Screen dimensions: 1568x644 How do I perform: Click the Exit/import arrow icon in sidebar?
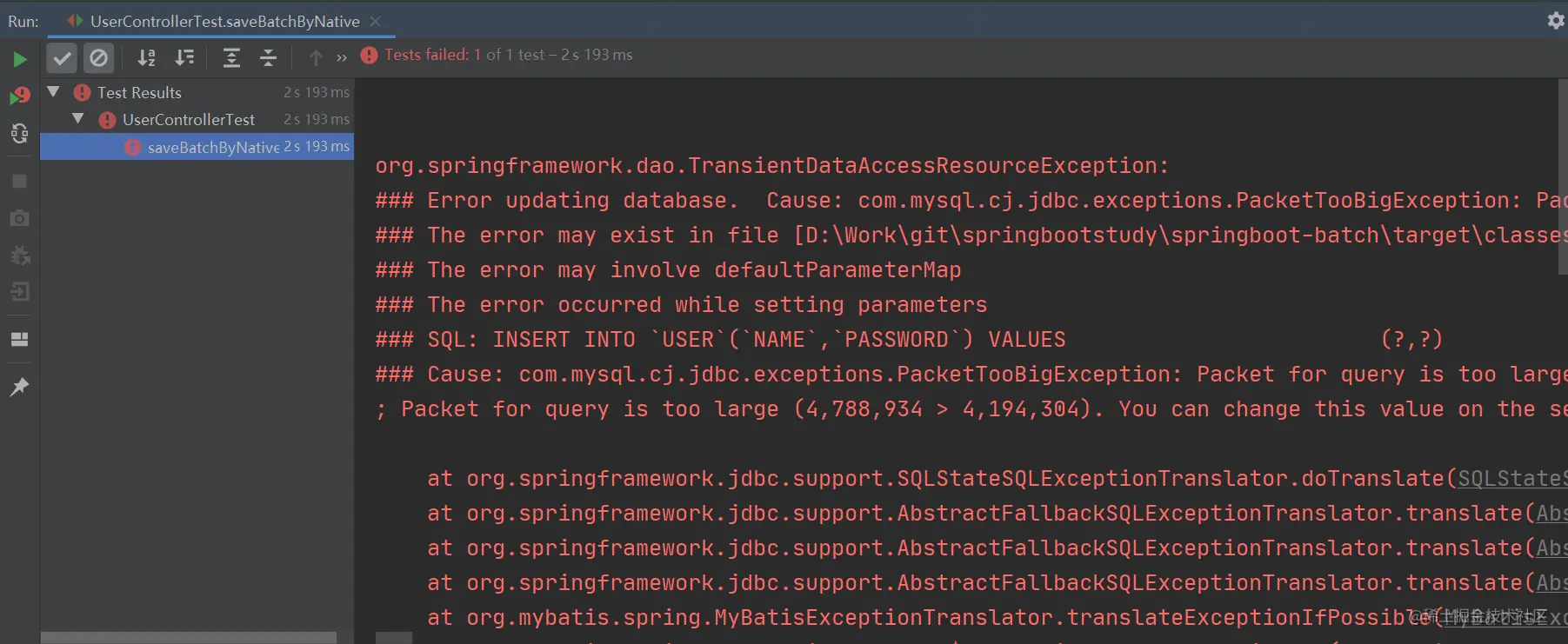[x=19, y=292]
